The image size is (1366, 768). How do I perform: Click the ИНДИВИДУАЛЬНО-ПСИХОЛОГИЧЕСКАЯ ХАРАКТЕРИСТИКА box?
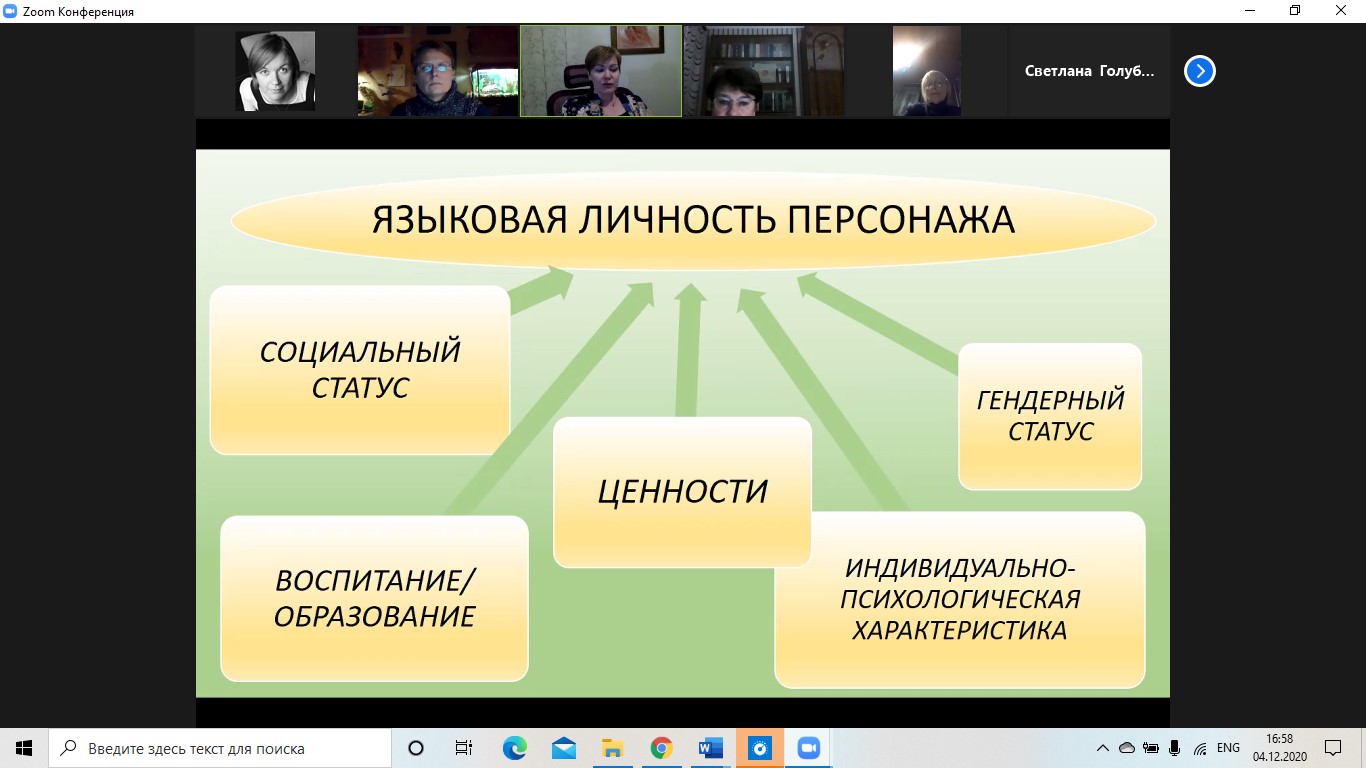[x=960, y=599]
